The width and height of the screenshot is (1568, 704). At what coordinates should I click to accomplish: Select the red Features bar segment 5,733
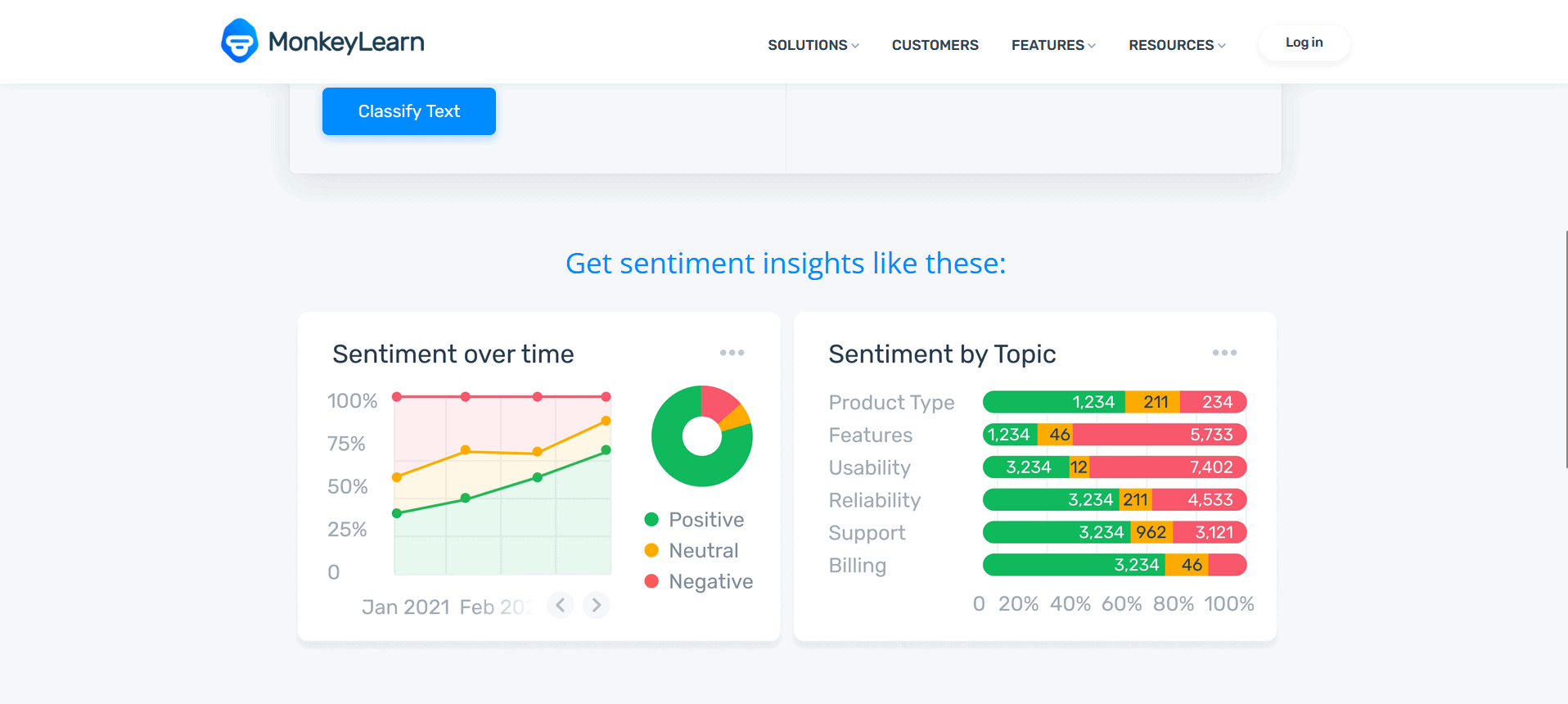point(1159,435)
